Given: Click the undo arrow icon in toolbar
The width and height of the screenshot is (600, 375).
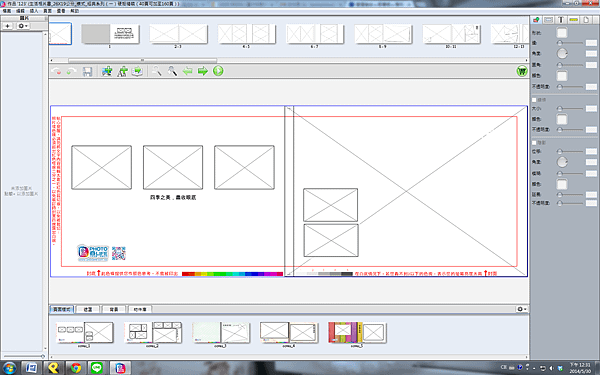Looking at the screenshot, I should (56, 71).
